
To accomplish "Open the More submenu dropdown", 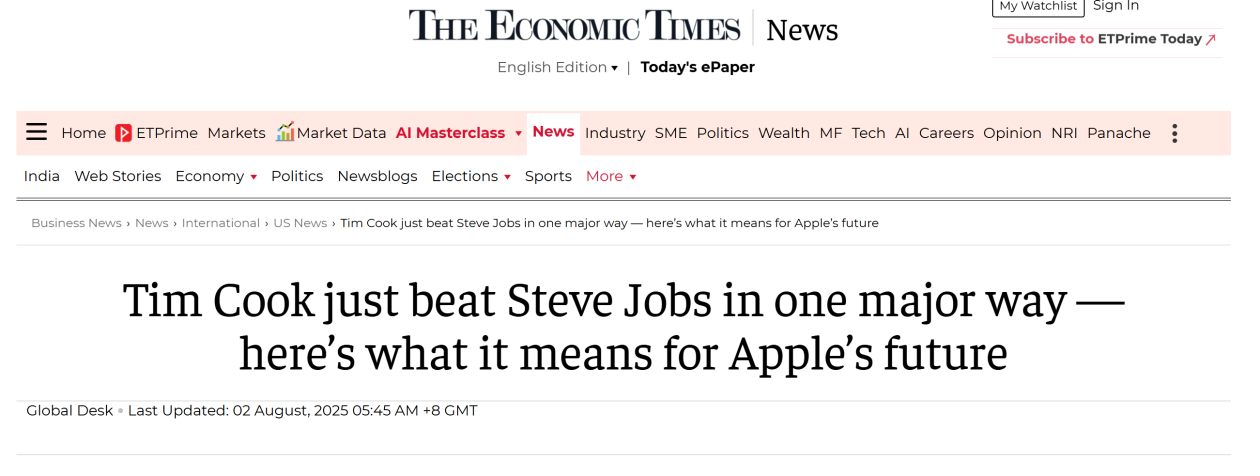I will click(x=611, y=177).
